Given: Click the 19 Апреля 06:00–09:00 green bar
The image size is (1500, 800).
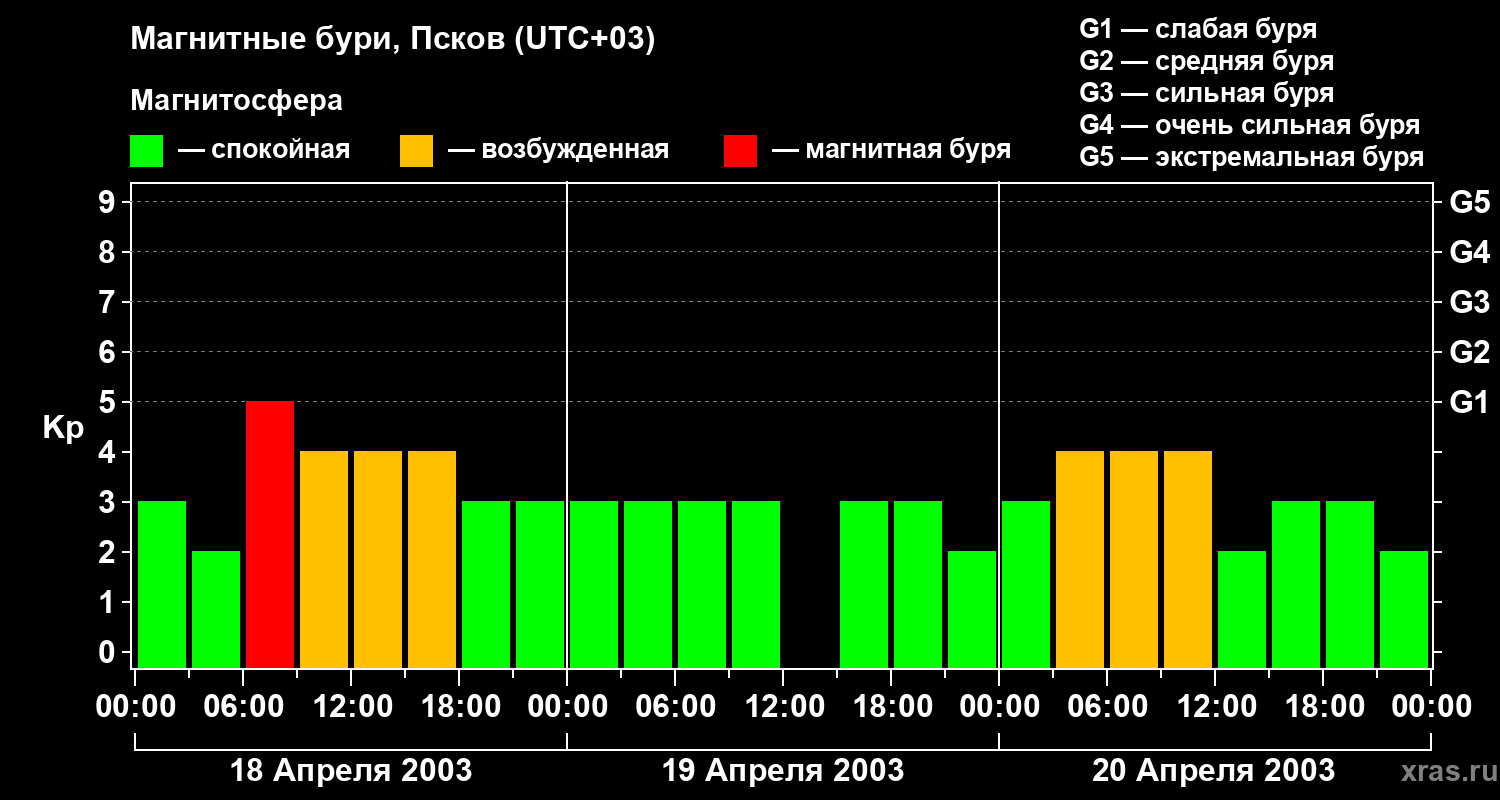Looking at the screenshot, I should pos(702,584).
